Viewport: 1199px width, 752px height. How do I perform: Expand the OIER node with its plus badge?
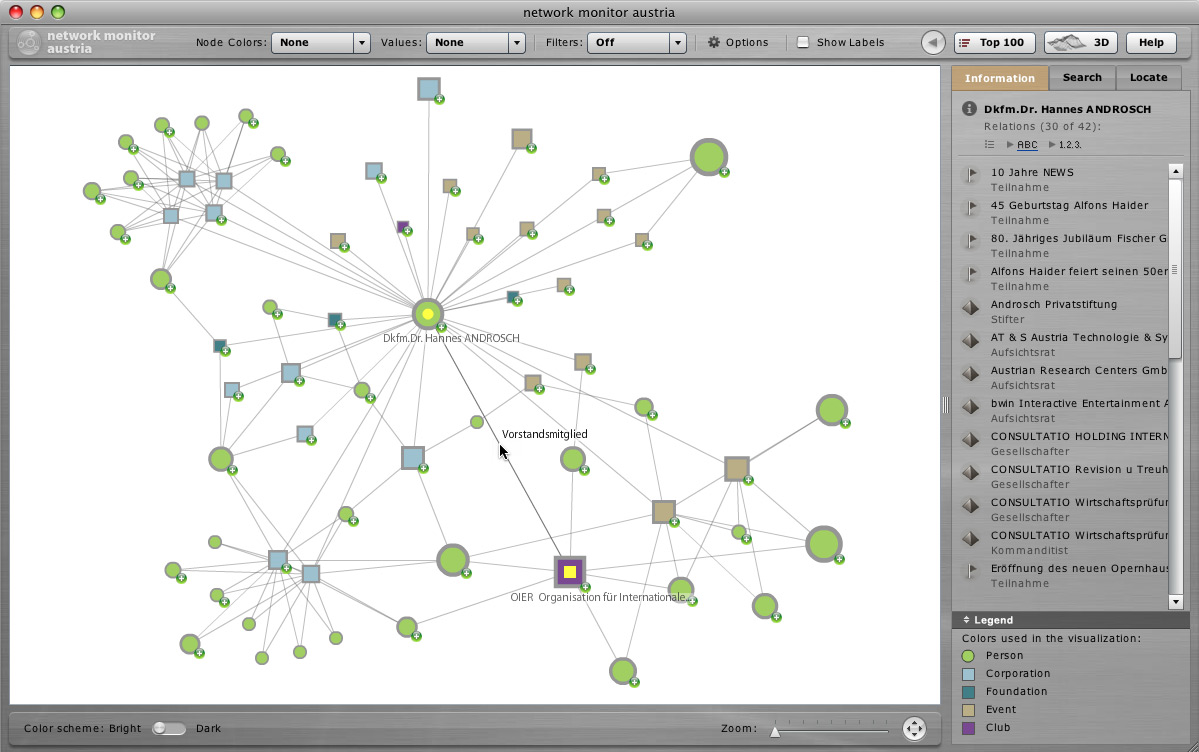[585, 588]
